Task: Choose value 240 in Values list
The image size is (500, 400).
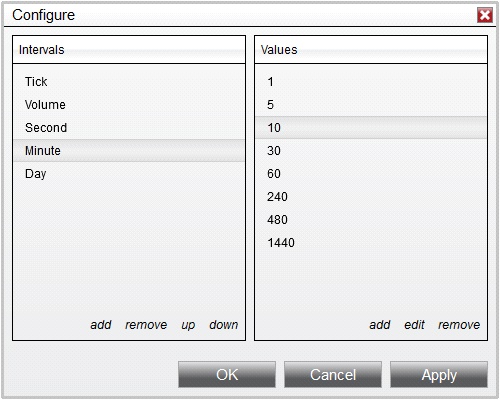Action: 371,197
